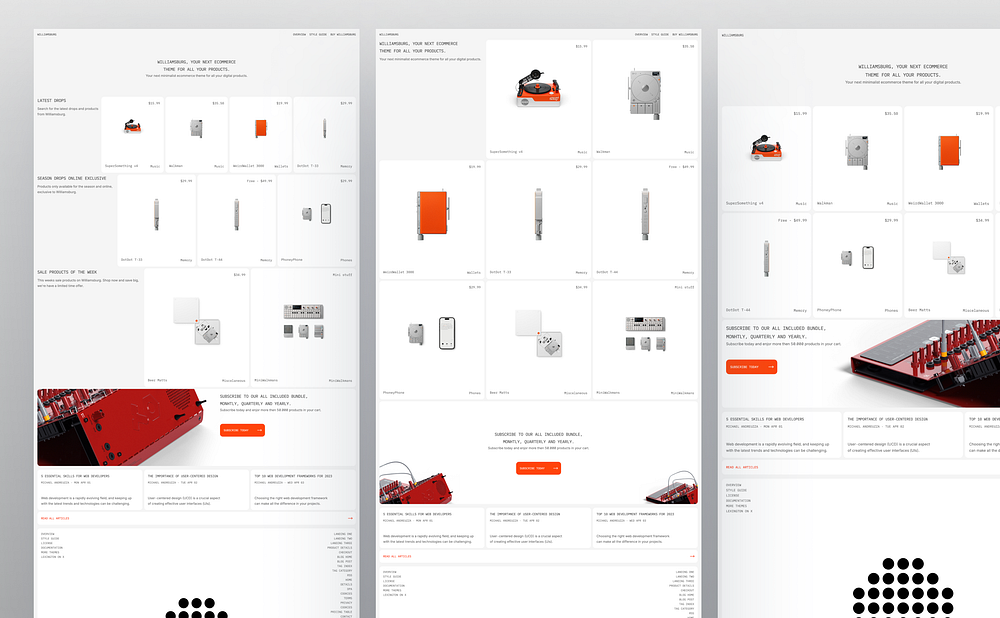This screenshot has width=1000, height=618.
Task: Open MiniWalkmans card in left mockup
Action: [304, 327]
